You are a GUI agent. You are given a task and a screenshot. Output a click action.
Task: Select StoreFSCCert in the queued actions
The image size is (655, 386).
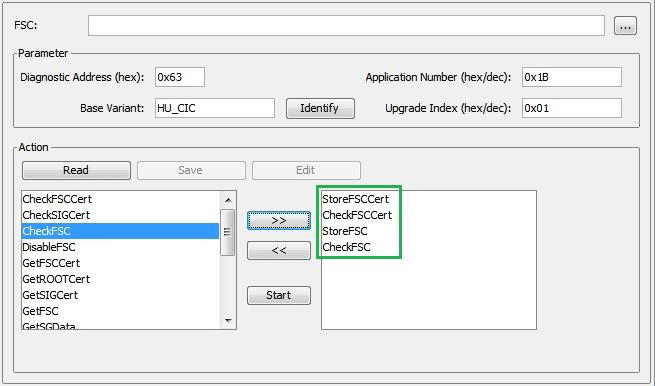(355, 199)
